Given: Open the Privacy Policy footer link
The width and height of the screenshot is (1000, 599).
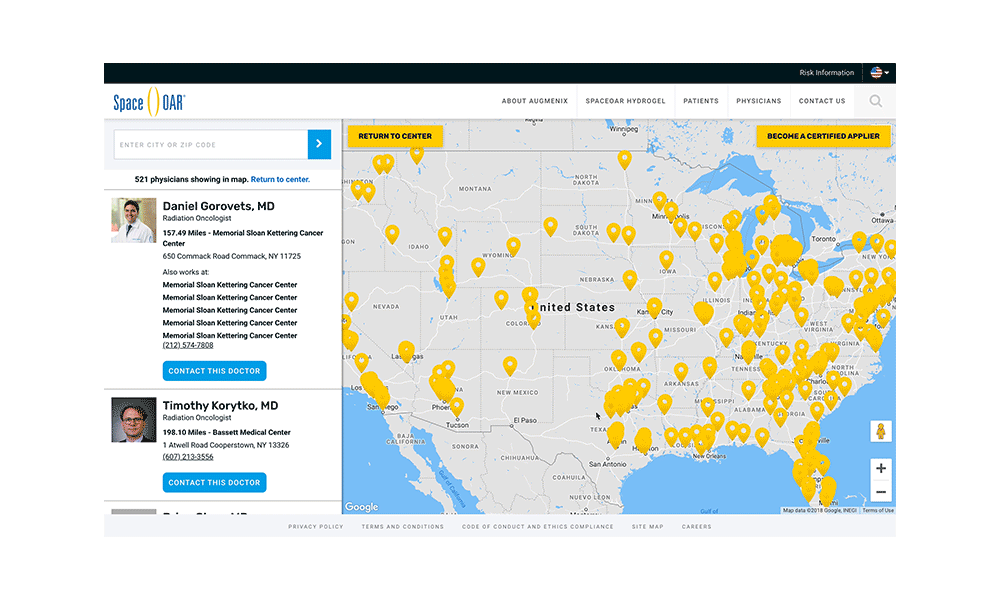Looking at the screenshot, I should [x=316, y=527].
